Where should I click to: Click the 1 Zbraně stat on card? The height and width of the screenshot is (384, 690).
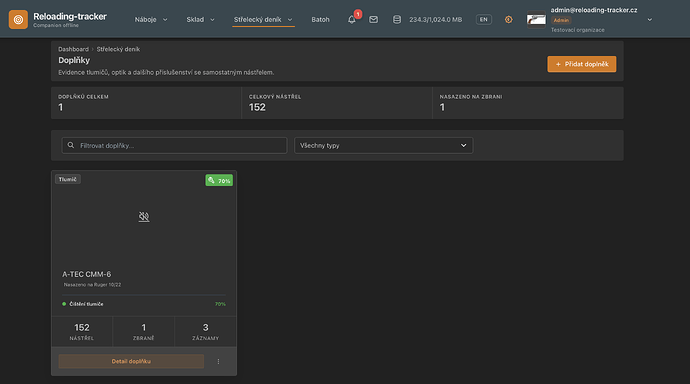click(x=143, y=332)
